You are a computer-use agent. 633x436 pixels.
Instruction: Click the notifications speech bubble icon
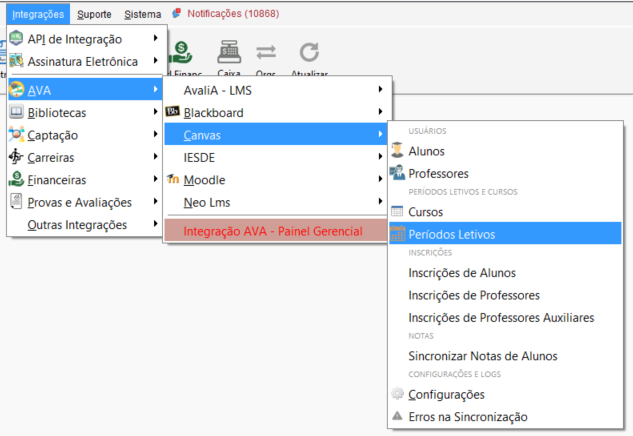point(176,14)
